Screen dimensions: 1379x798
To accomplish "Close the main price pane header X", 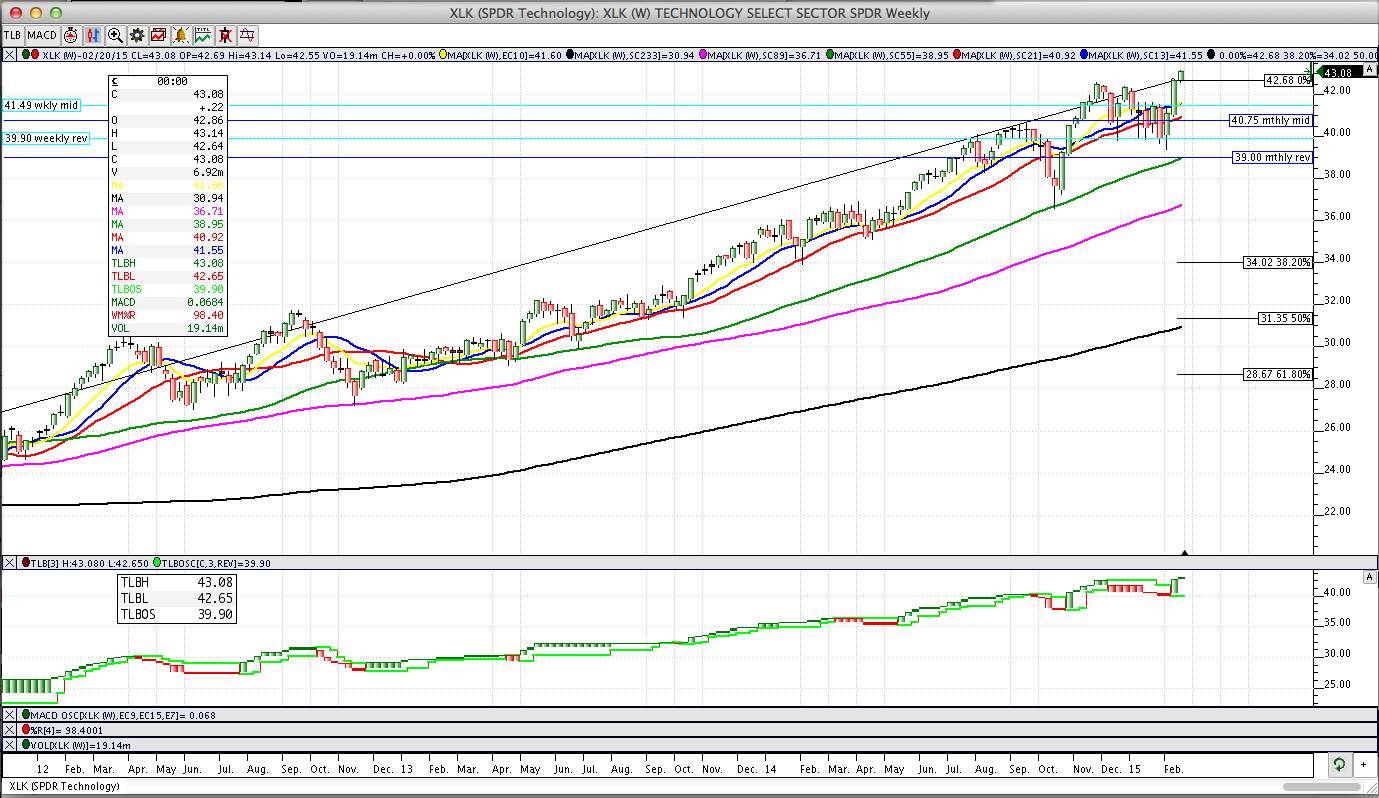I will coord(9,54).
